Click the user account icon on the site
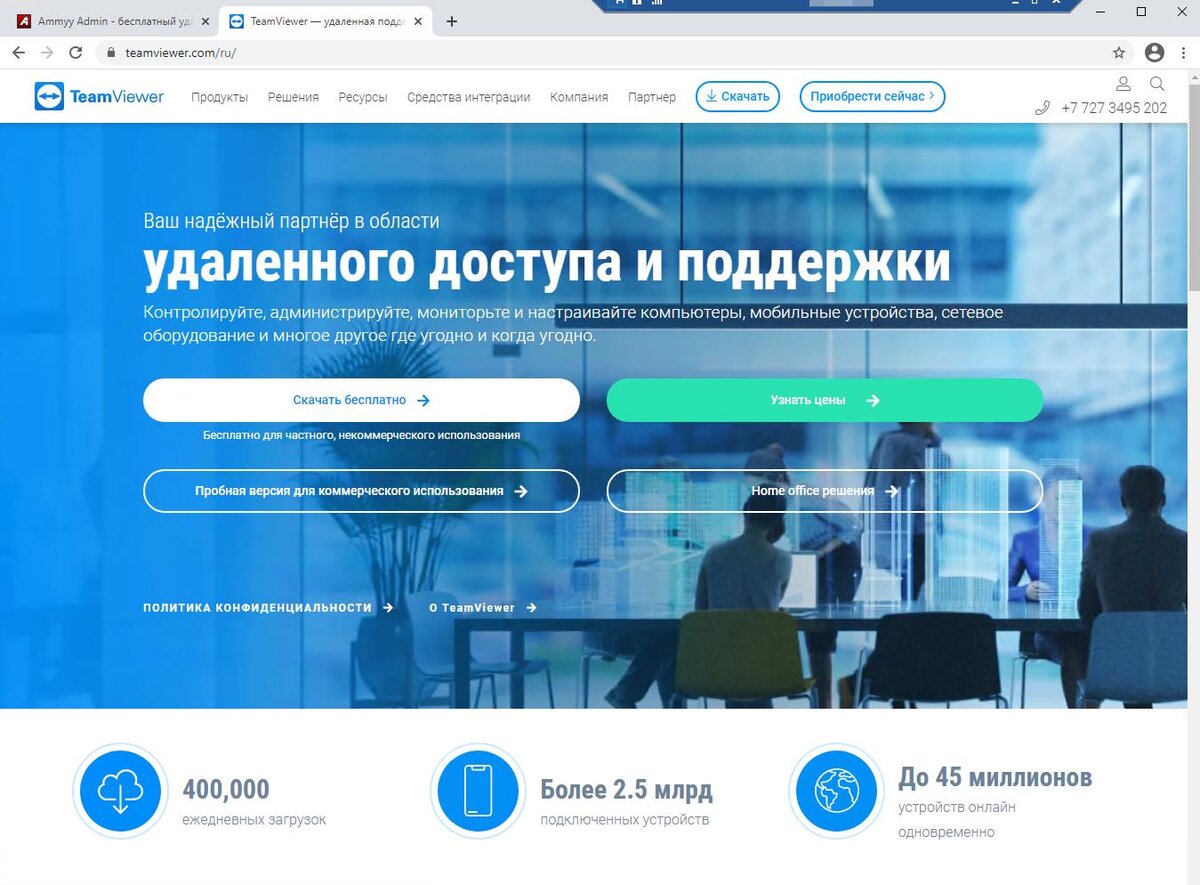 click(x=1123, y=84)
